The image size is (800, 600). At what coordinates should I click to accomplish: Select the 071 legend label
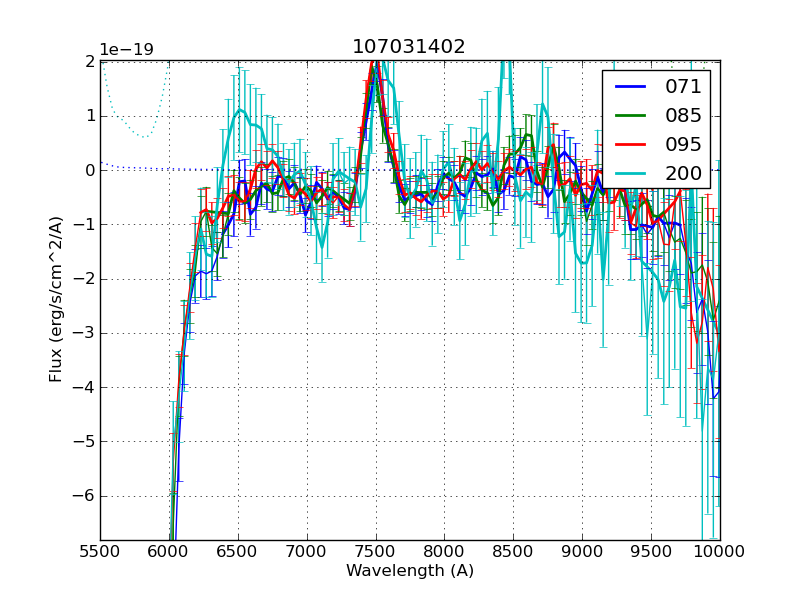[x=684, y=87]
